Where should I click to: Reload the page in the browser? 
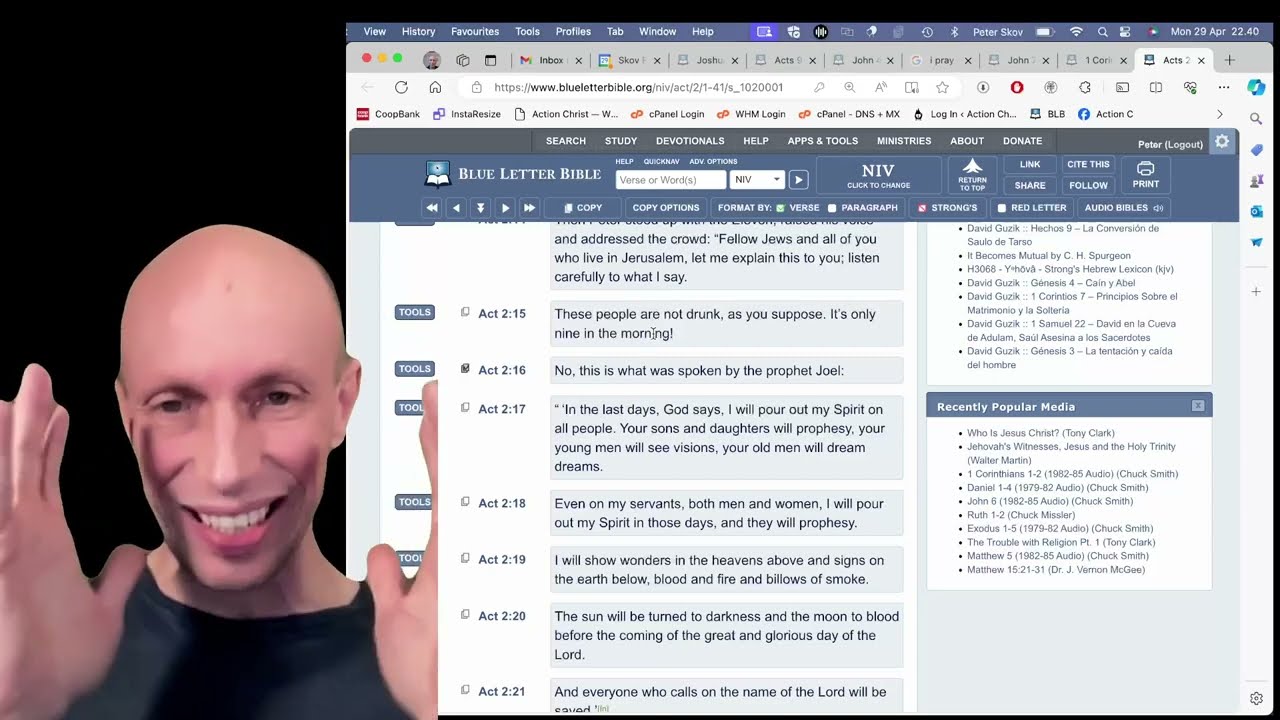tap(401, 87)
